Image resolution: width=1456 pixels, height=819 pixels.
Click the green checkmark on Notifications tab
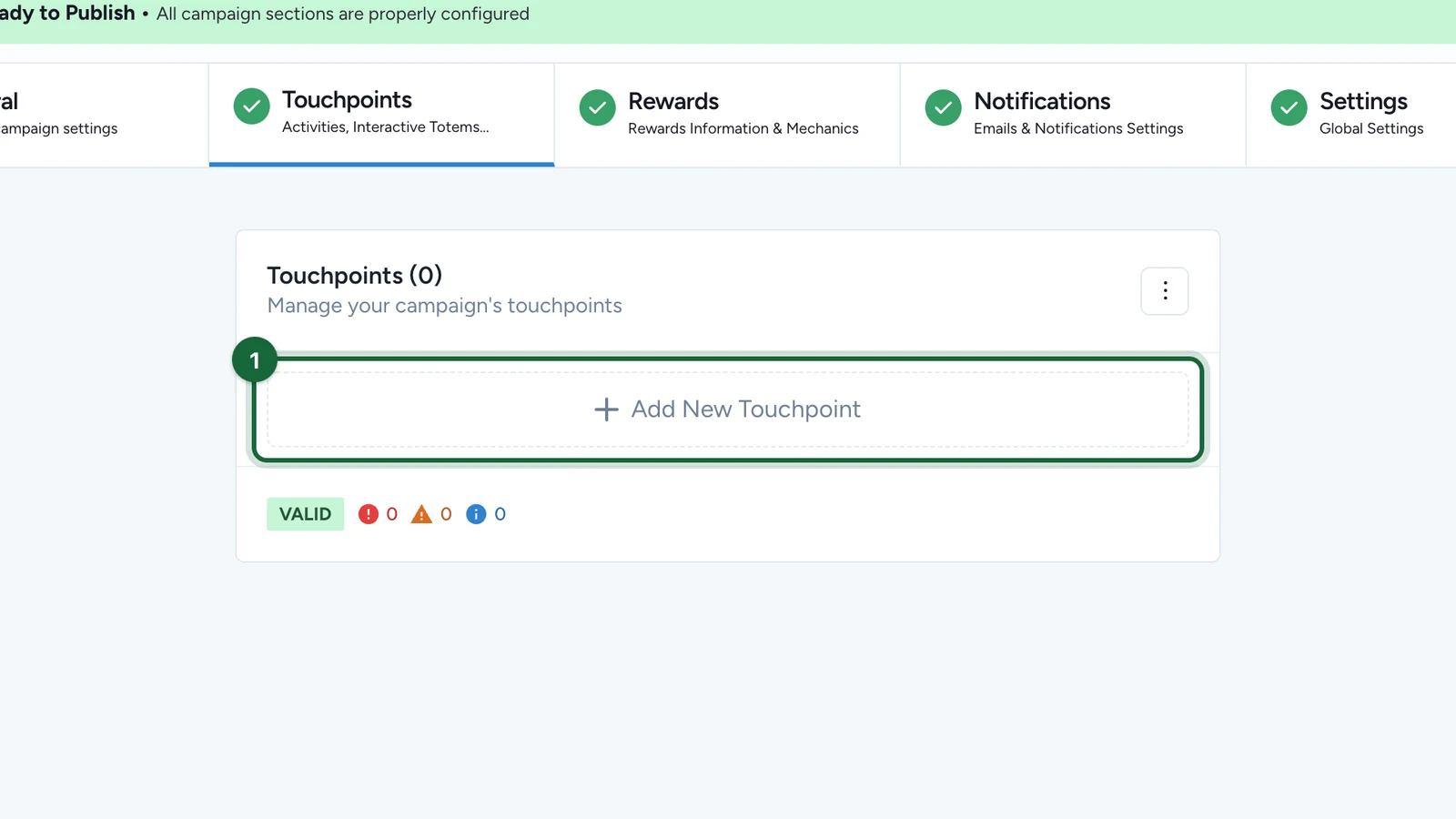tap(943, 107)
